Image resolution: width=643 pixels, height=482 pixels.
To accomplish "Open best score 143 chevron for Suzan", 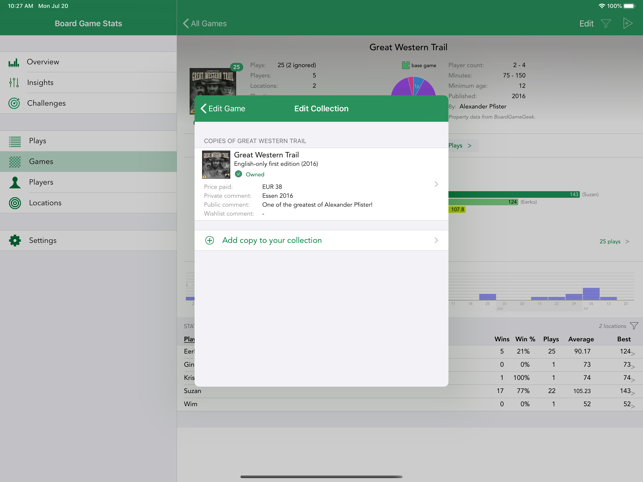I will tap(633, 393).
